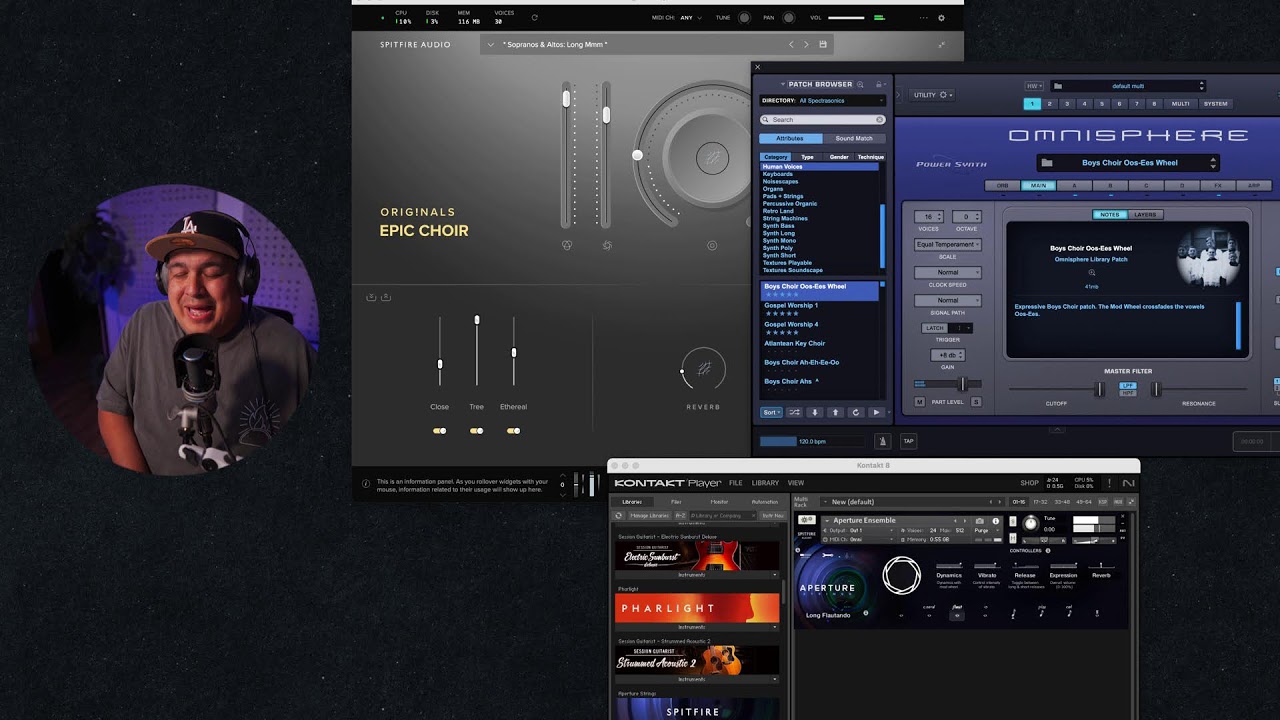Toggle the Tree mic switch in Epic Choir
This screenshot has height=720, width=1280.
[476, 431]
